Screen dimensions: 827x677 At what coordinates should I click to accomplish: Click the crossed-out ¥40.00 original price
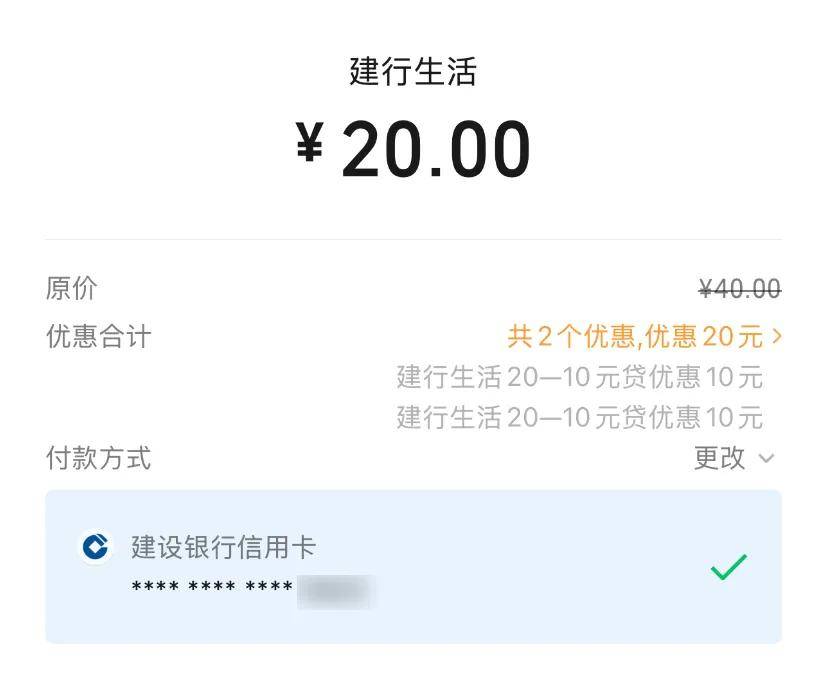tap(739, 289)
